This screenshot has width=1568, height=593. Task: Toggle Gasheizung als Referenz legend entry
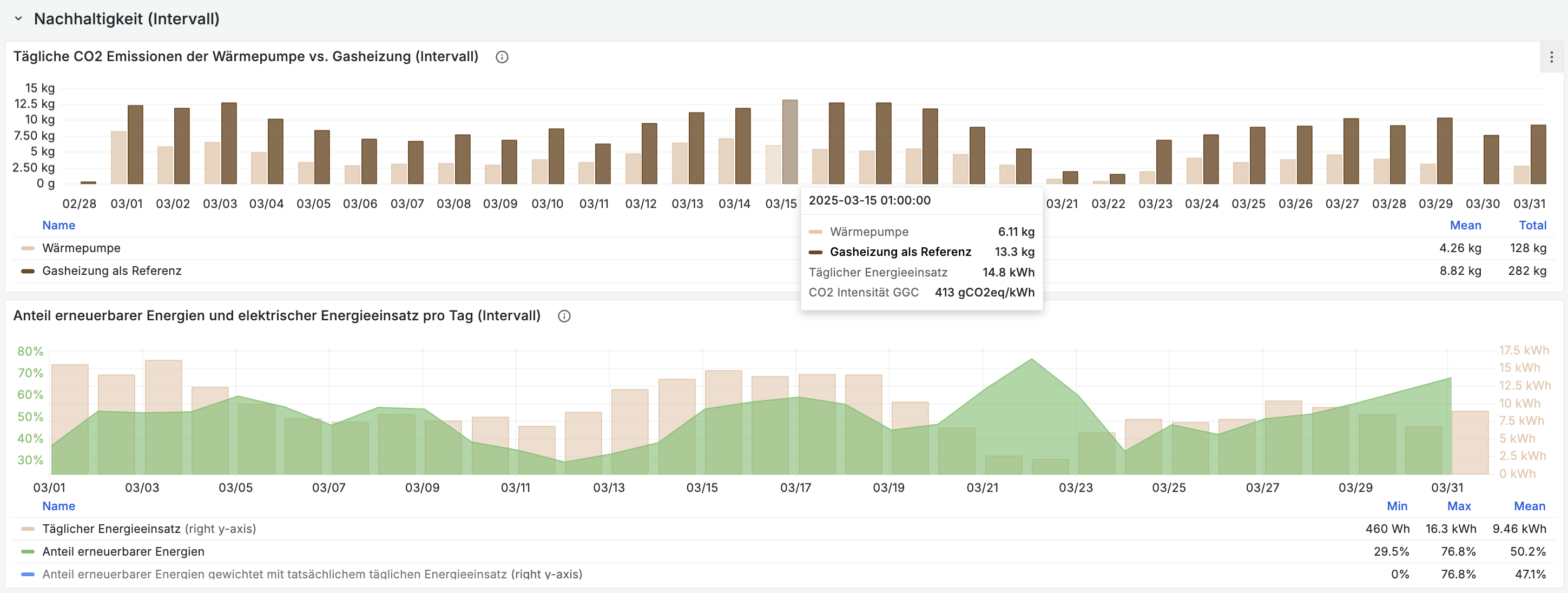pyautogui.click(x=111, y=271)
